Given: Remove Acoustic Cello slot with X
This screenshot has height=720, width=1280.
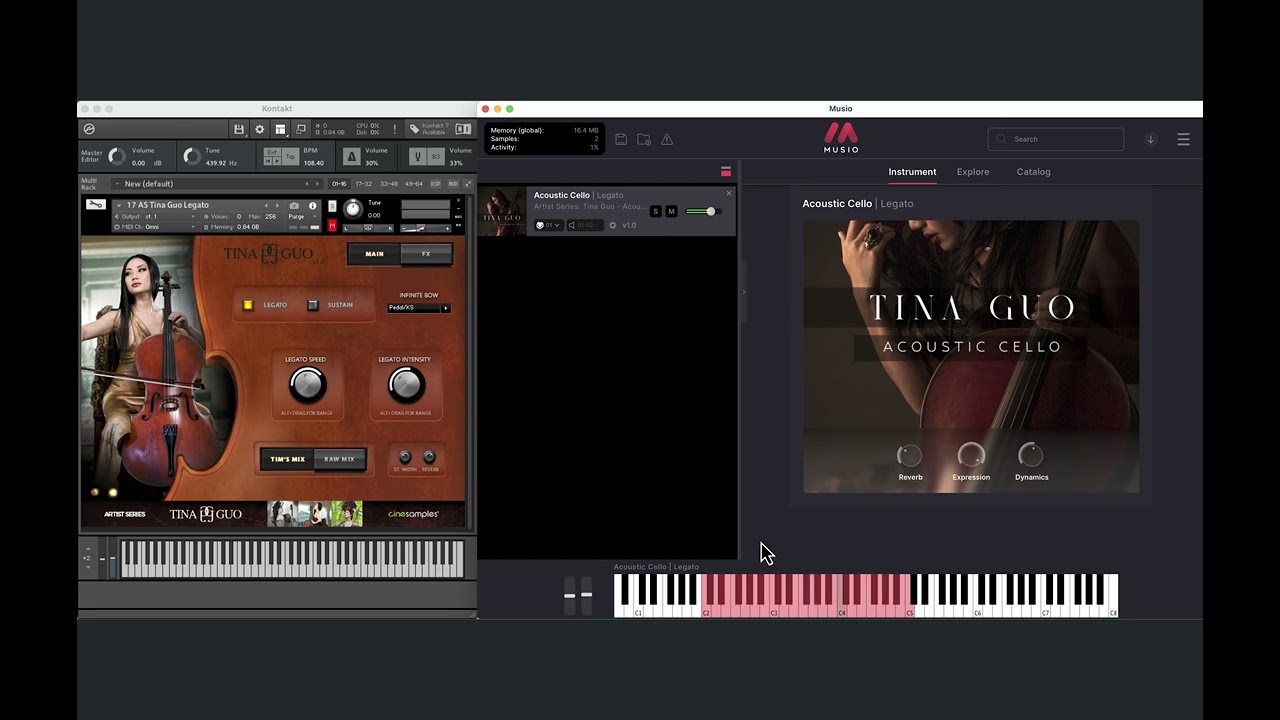Looking at the screenshot, I should coord(729,193).
